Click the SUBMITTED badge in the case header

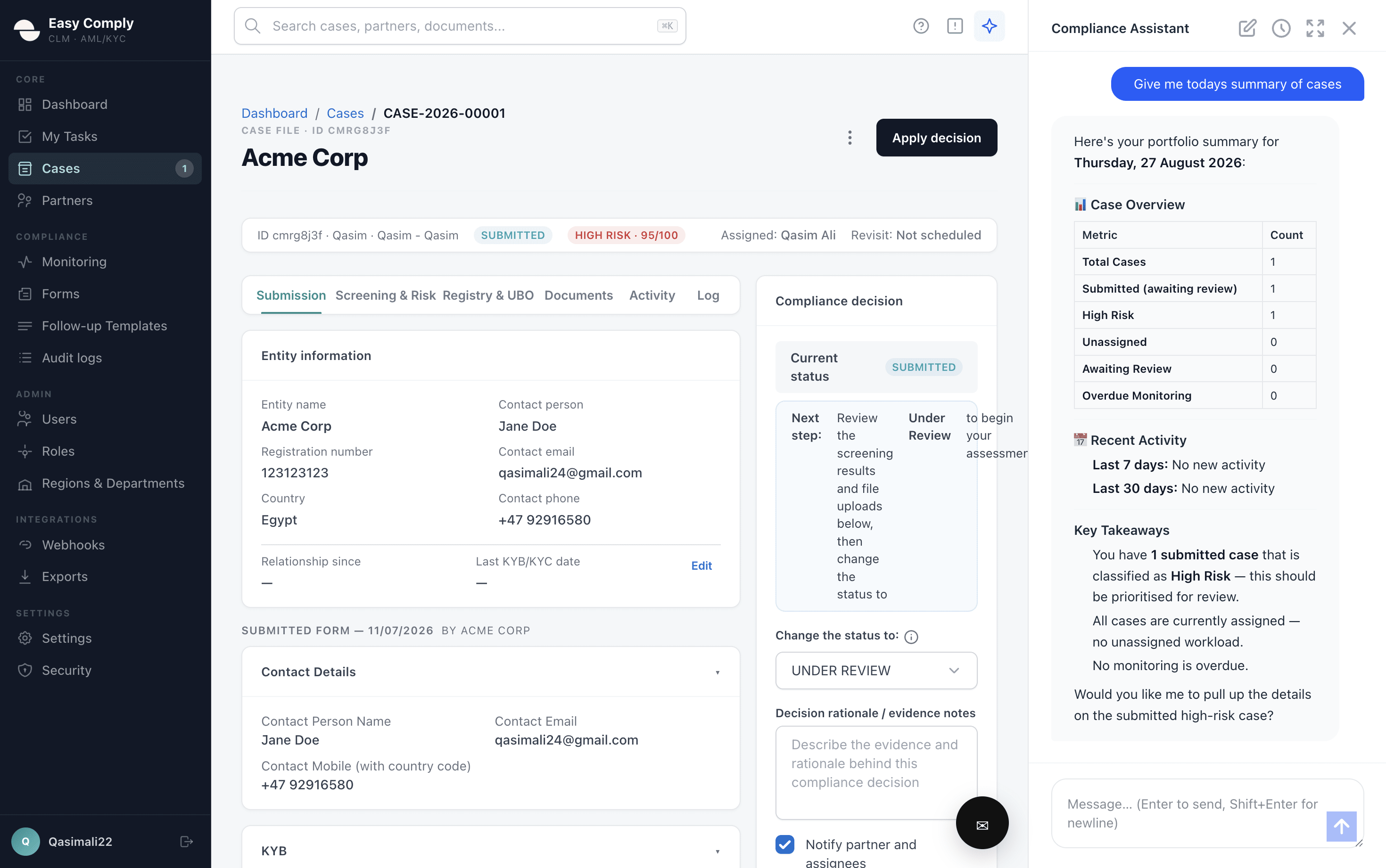point(512,235)
